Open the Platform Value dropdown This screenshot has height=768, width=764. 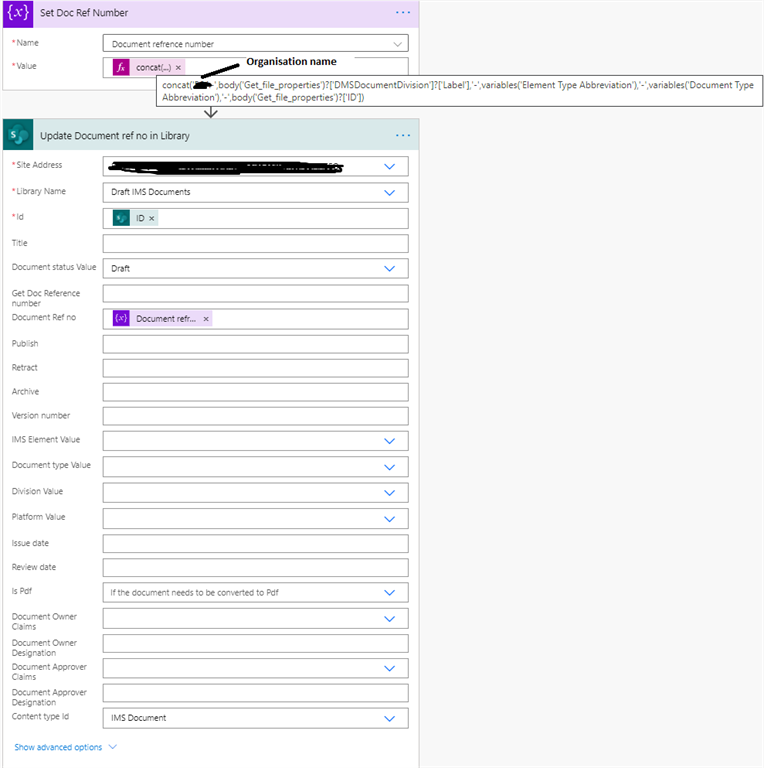(x=389, y=519)
